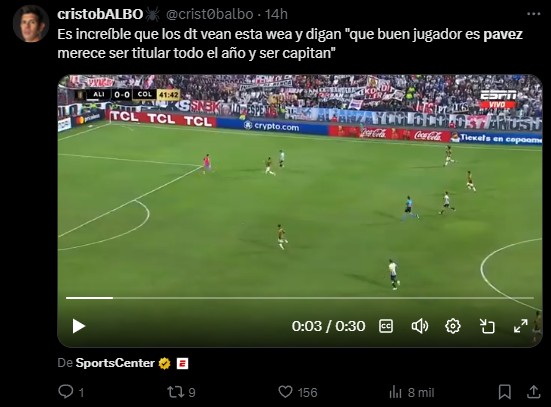This screenshot has height=407, width=551.
Task: Click the SportsCenter verified badge
Action: [164, 363]
